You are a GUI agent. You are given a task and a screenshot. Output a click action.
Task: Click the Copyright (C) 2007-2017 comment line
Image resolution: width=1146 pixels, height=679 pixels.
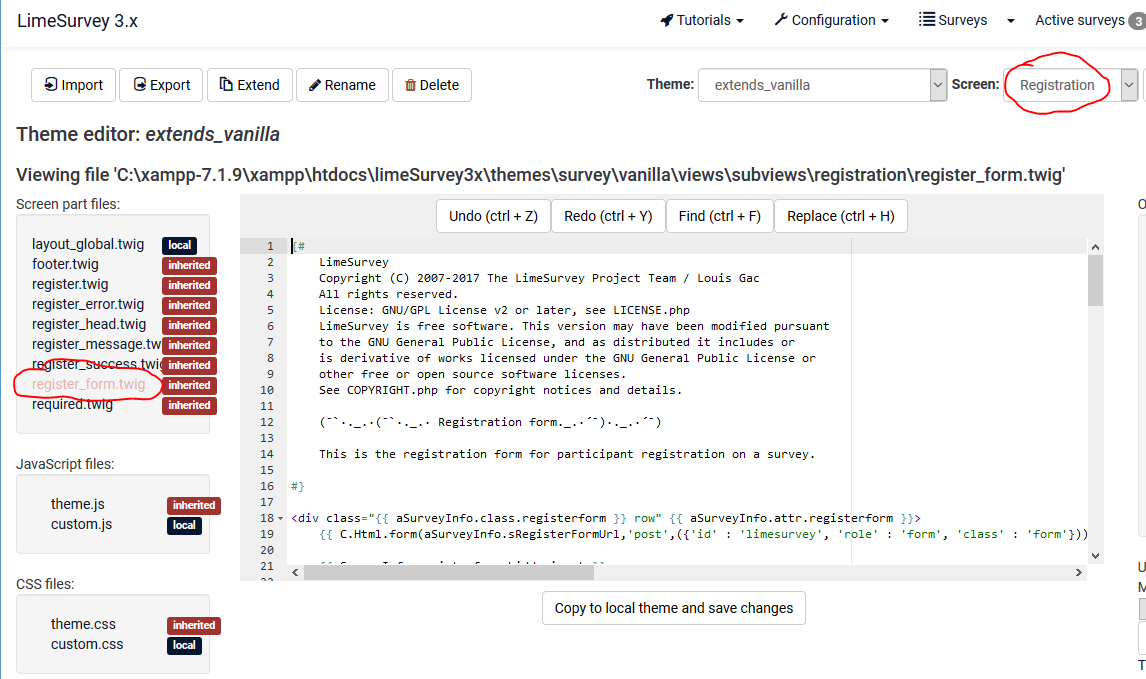(x=539, y=278)
